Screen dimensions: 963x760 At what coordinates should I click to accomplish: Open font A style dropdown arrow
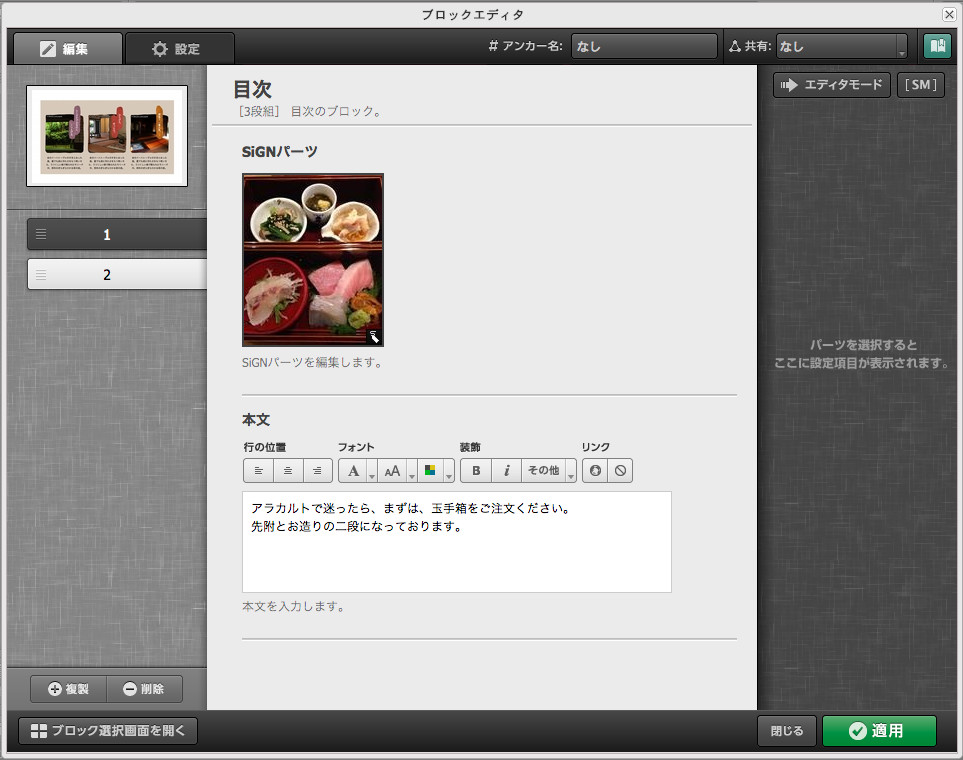[372, 471]
